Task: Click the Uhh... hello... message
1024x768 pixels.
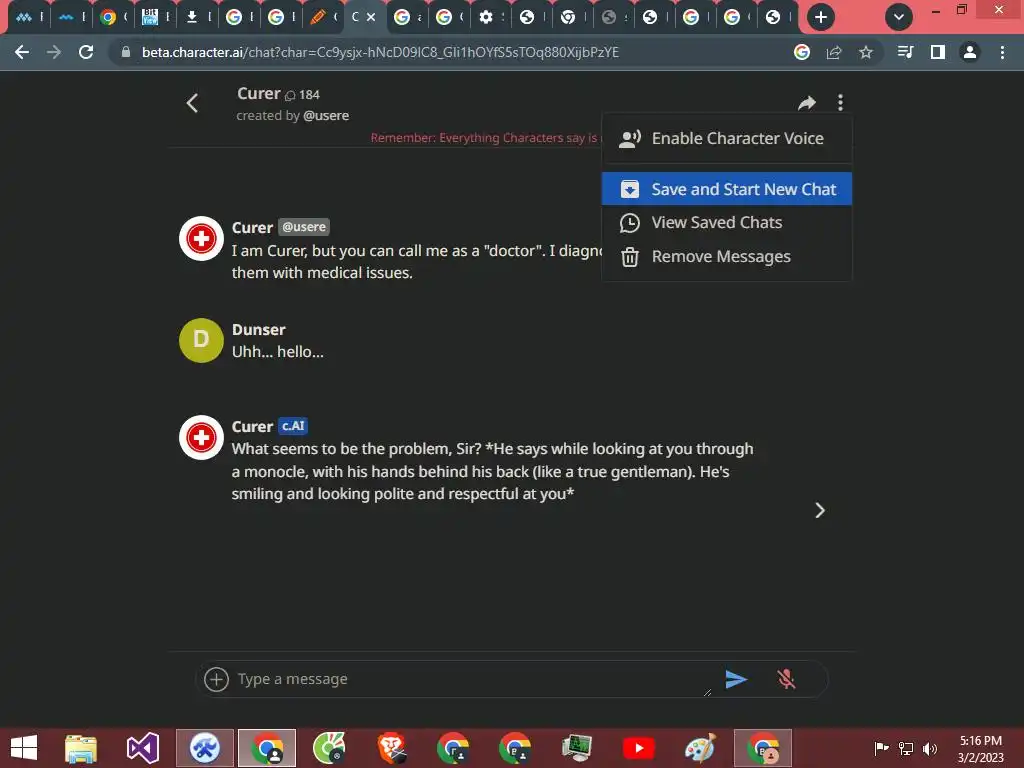Action: pyautogui.click(x=278, y=352)
